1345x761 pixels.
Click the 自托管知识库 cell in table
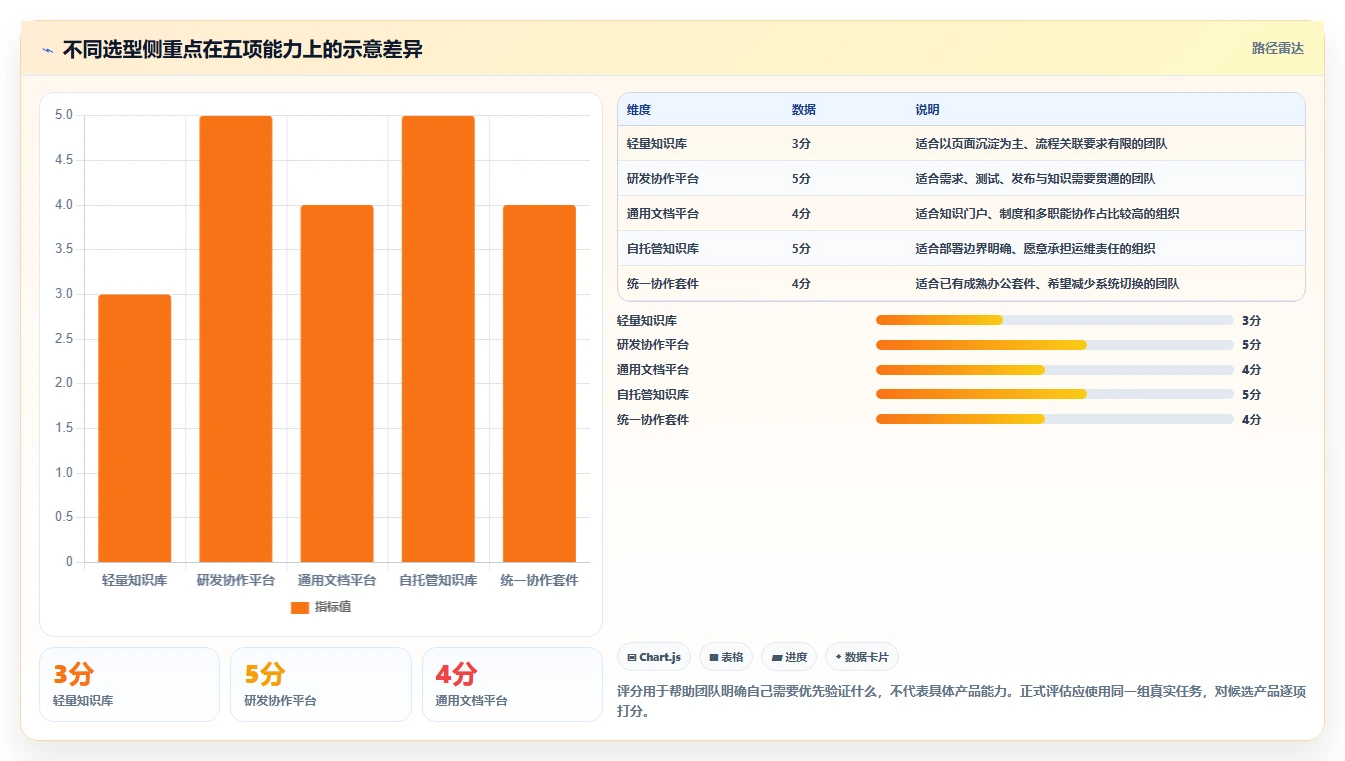click(x=663, y=249)
